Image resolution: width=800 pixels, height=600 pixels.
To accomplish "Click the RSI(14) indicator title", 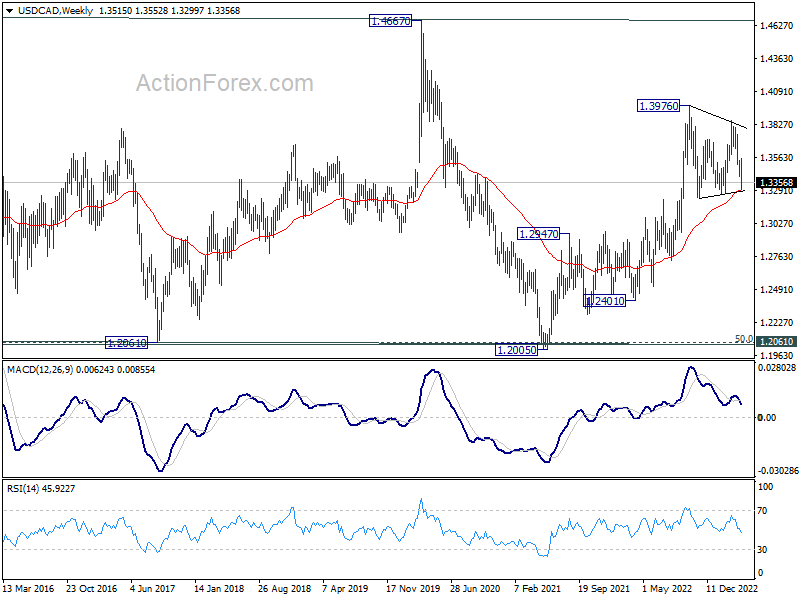I will (23, 488).
